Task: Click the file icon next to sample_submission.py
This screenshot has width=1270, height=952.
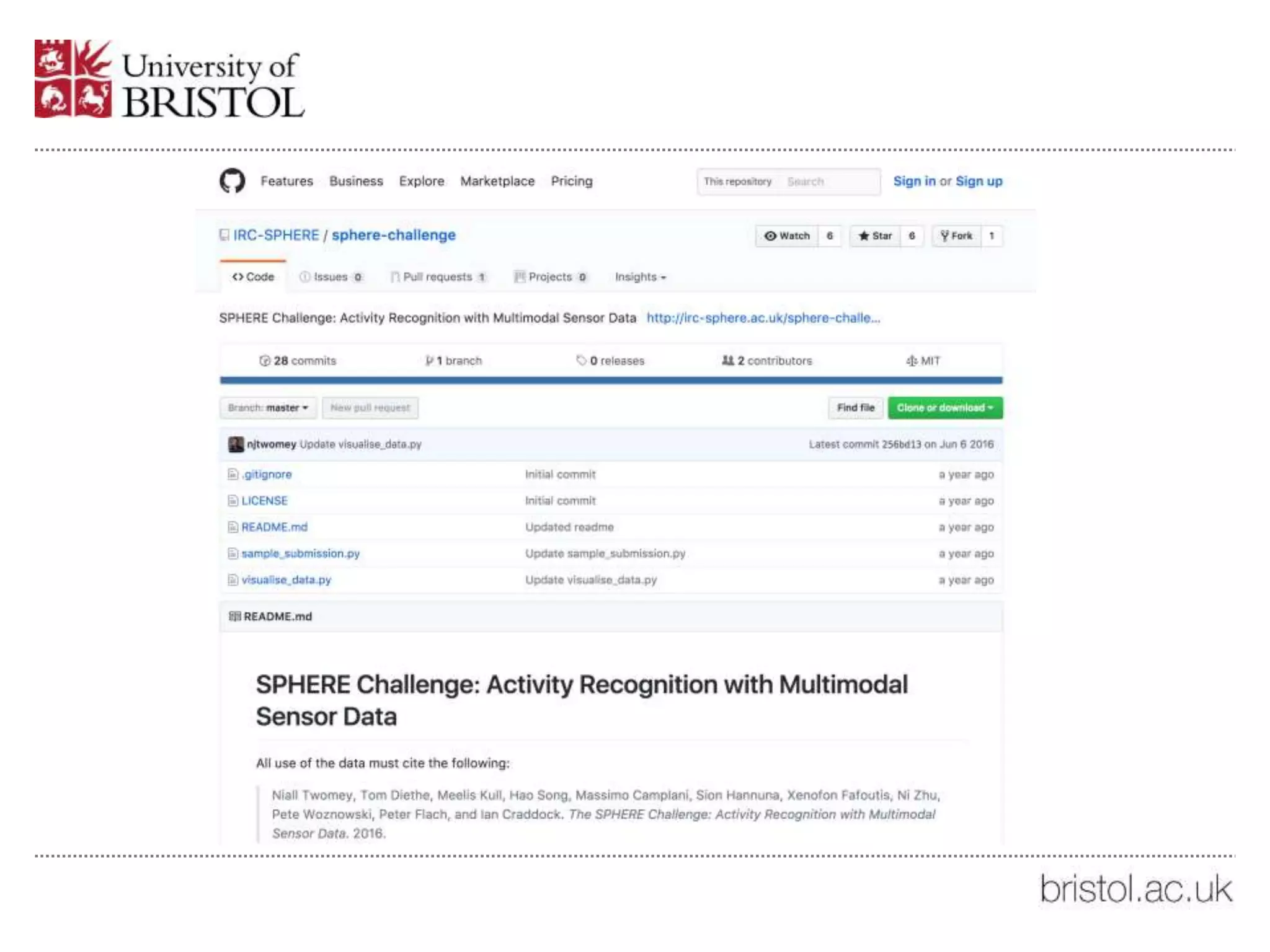Action: coord(233,553)
